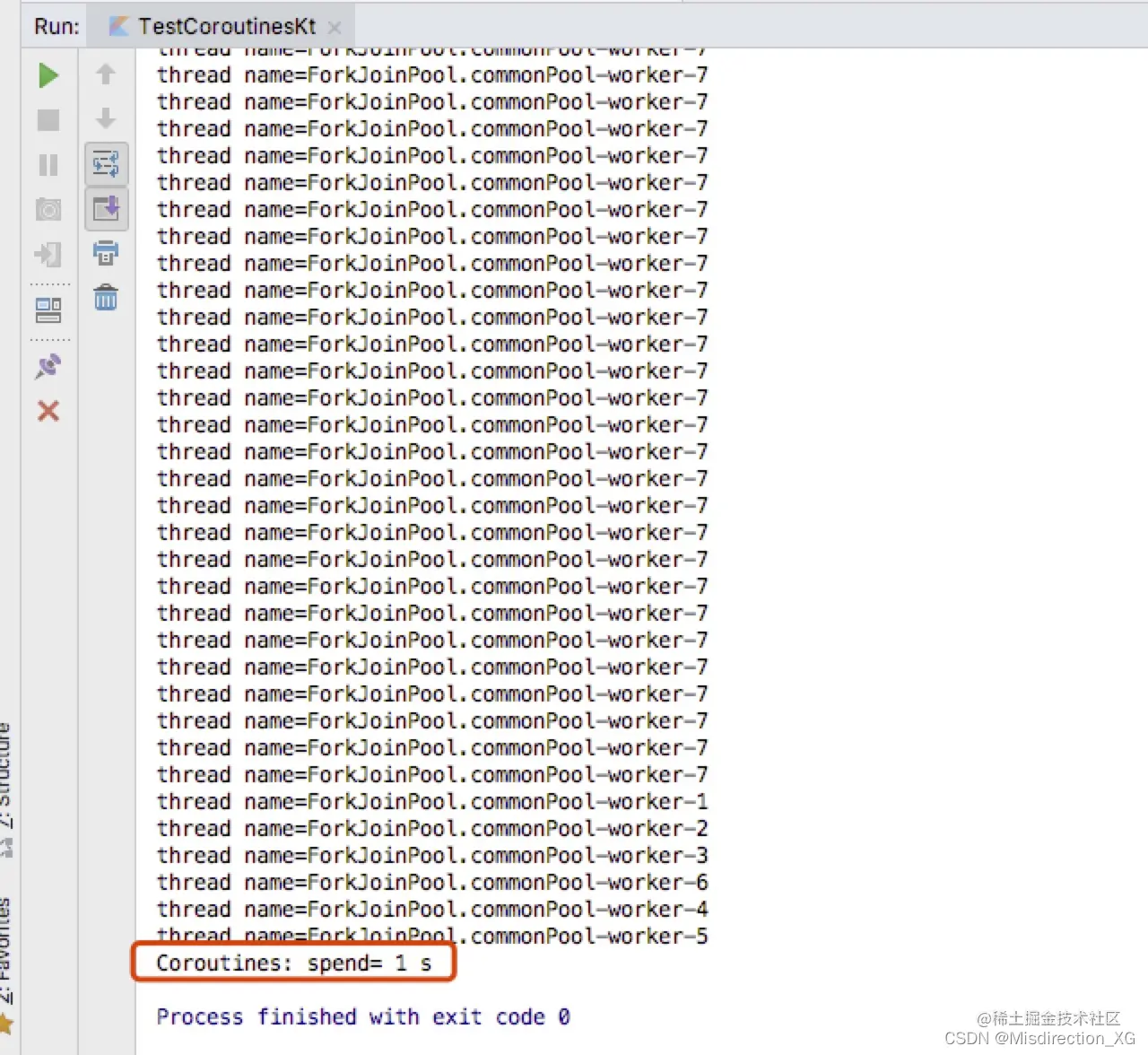Click the line ending with worker-4

[432, 910]
